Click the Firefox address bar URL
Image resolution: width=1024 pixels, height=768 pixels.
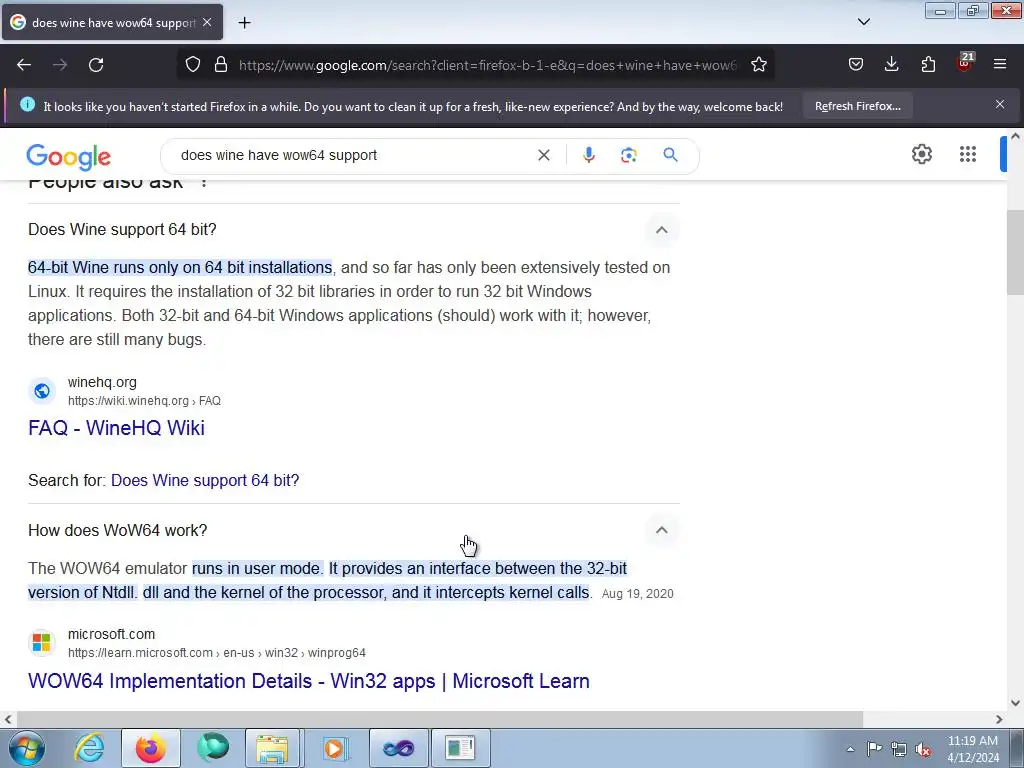[x=487, y=65]
